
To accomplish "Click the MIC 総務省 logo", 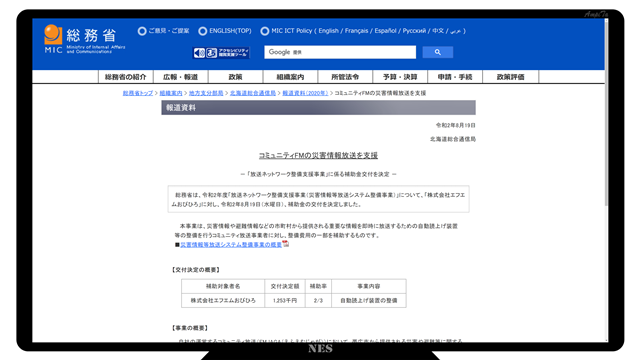I will (84, 39).
